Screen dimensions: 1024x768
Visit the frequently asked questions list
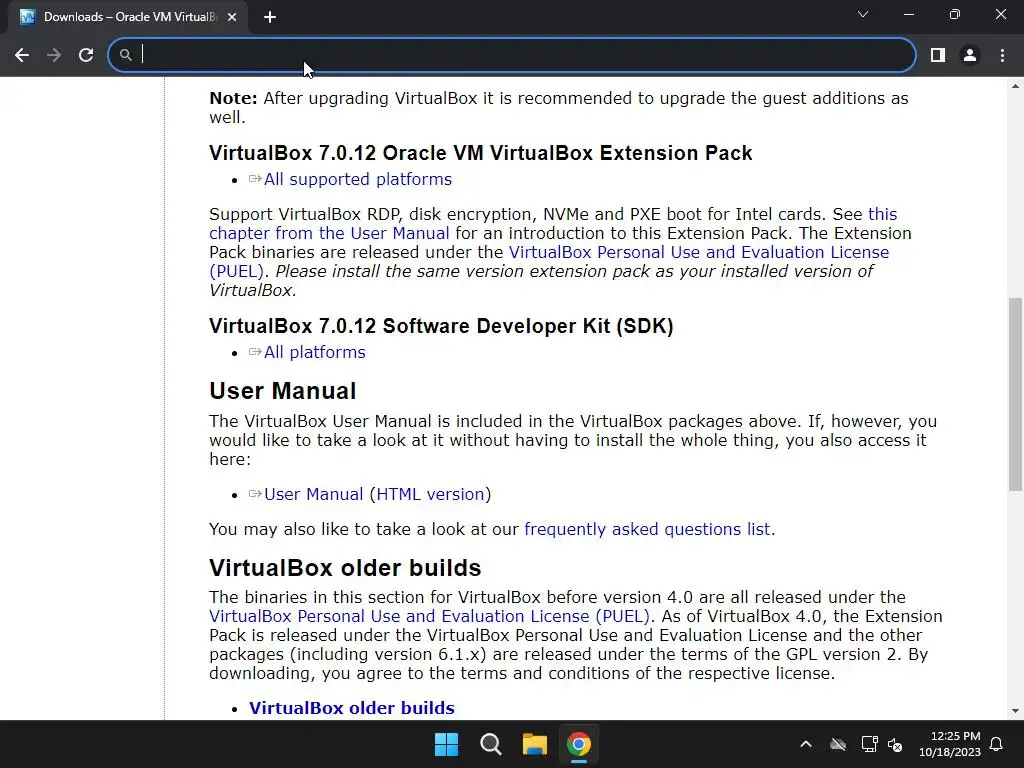pos(647,529)
